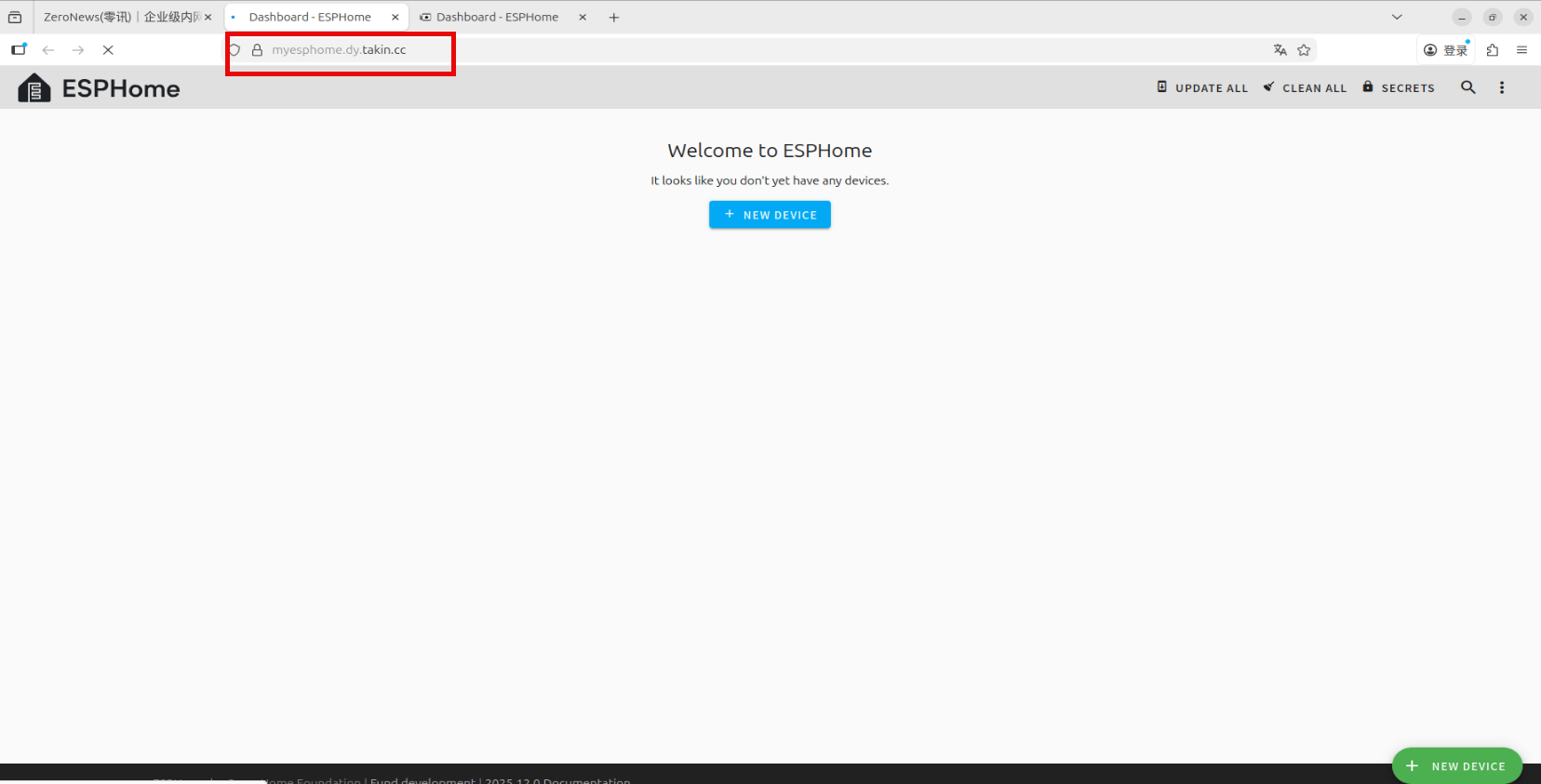
Task: Click the translate page icon
Action: click(x=1280, y=50)
